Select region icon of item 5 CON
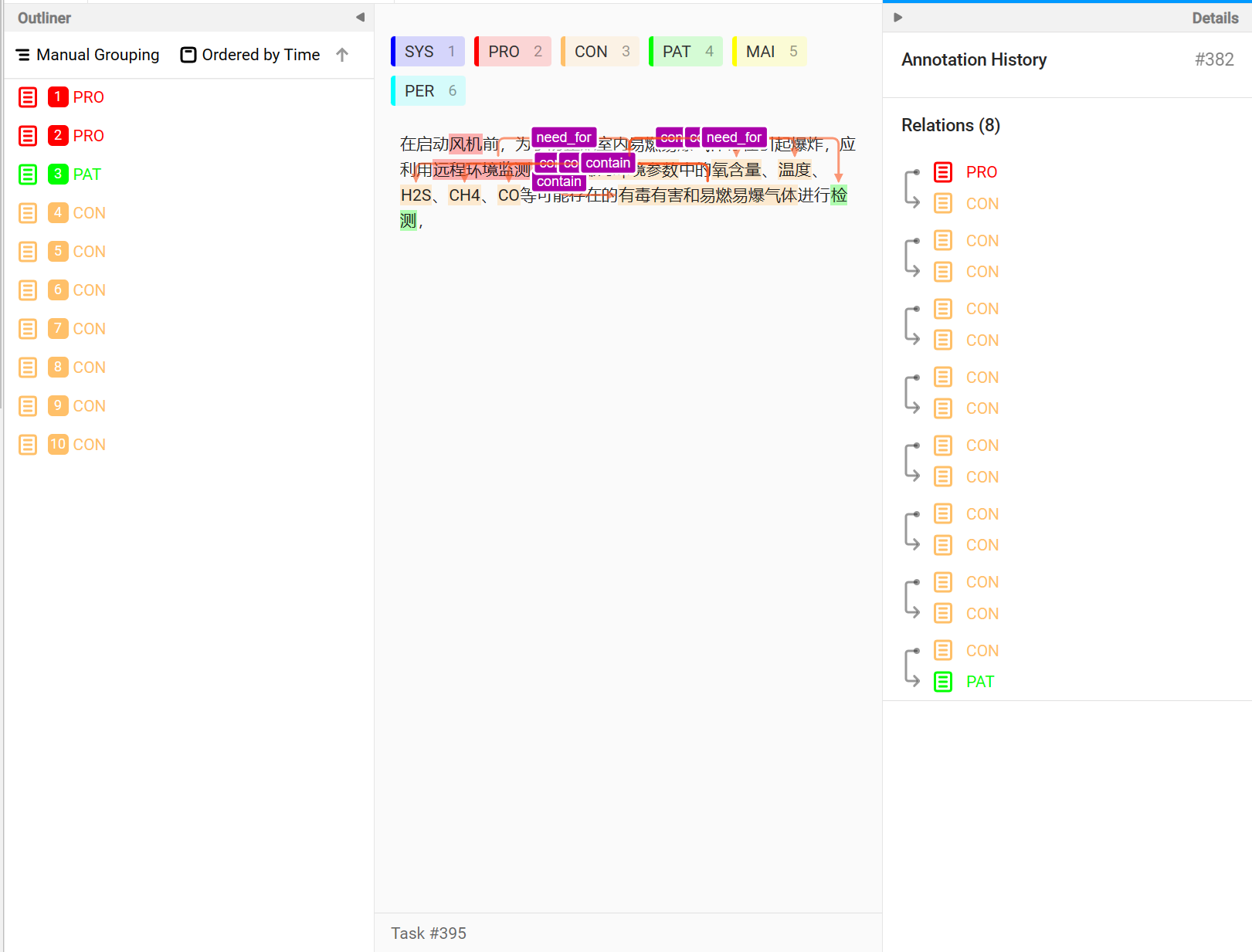This screenshot has height=952, width=1252. click(28, 252)
